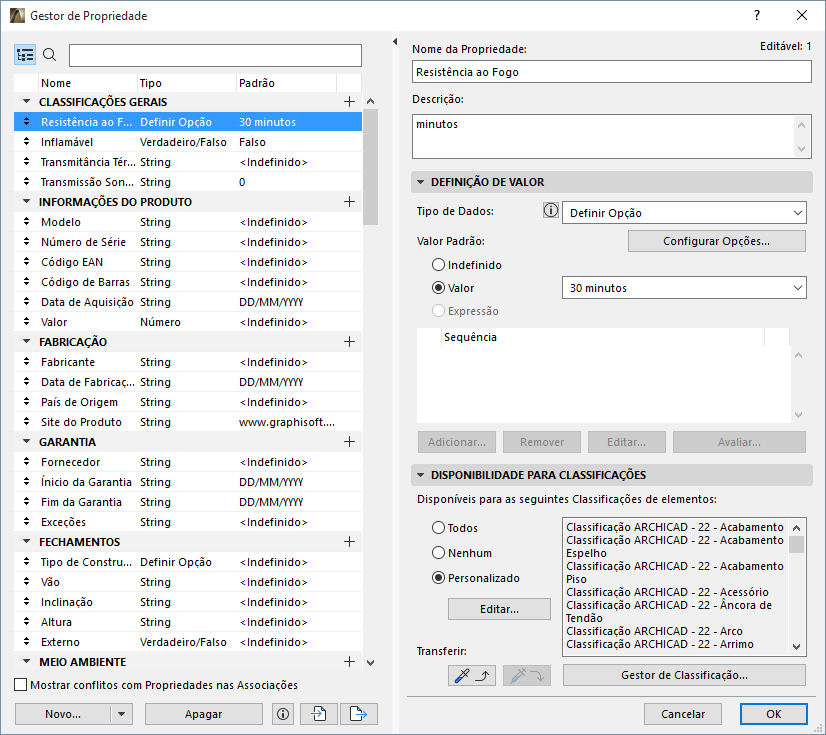This screenshot has width=826, height=735.
Task: Grab reorder handle of Modelo row
Action: pos(26,222)
